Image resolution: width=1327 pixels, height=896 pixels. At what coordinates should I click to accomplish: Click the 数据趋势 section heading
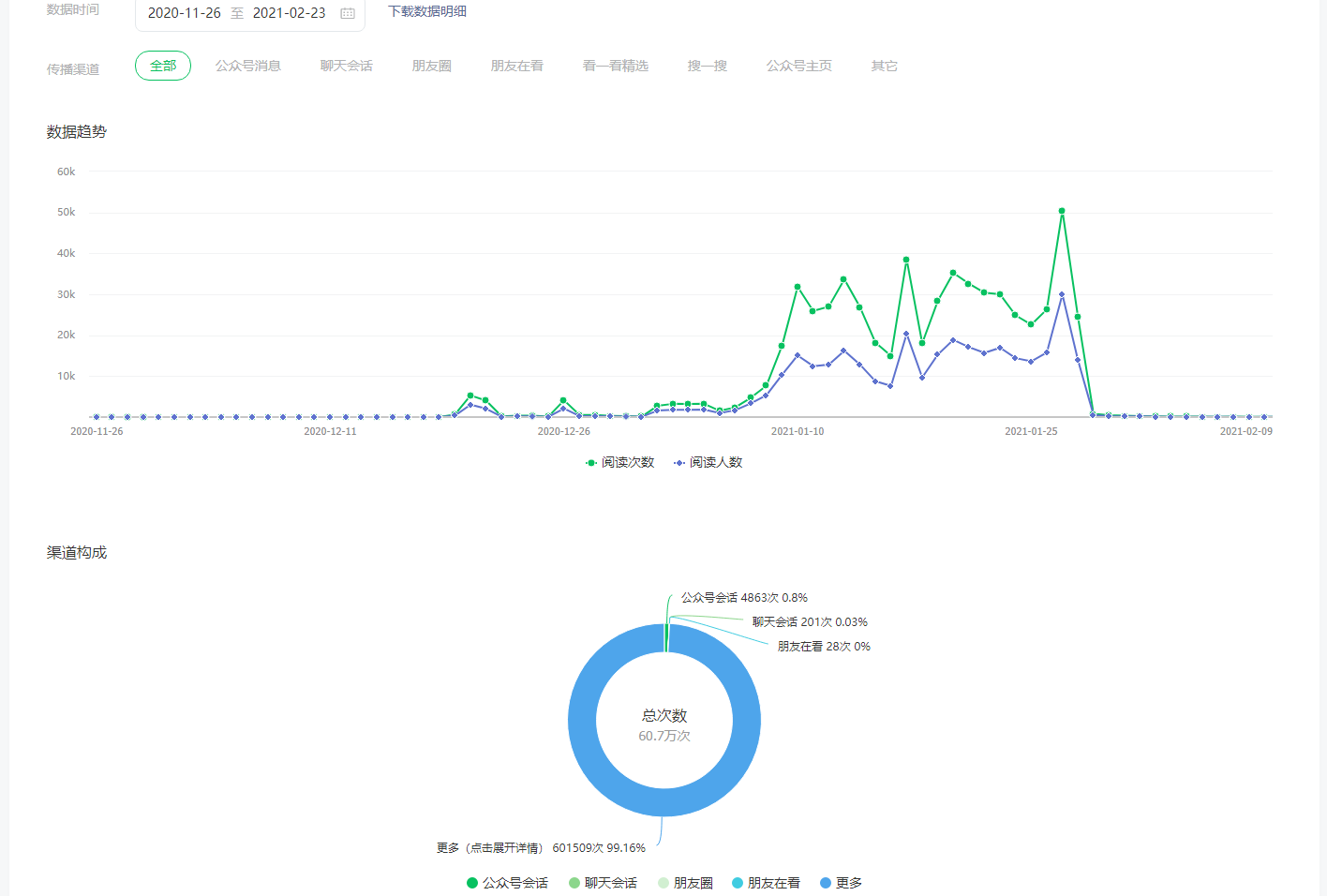point(77,132)
